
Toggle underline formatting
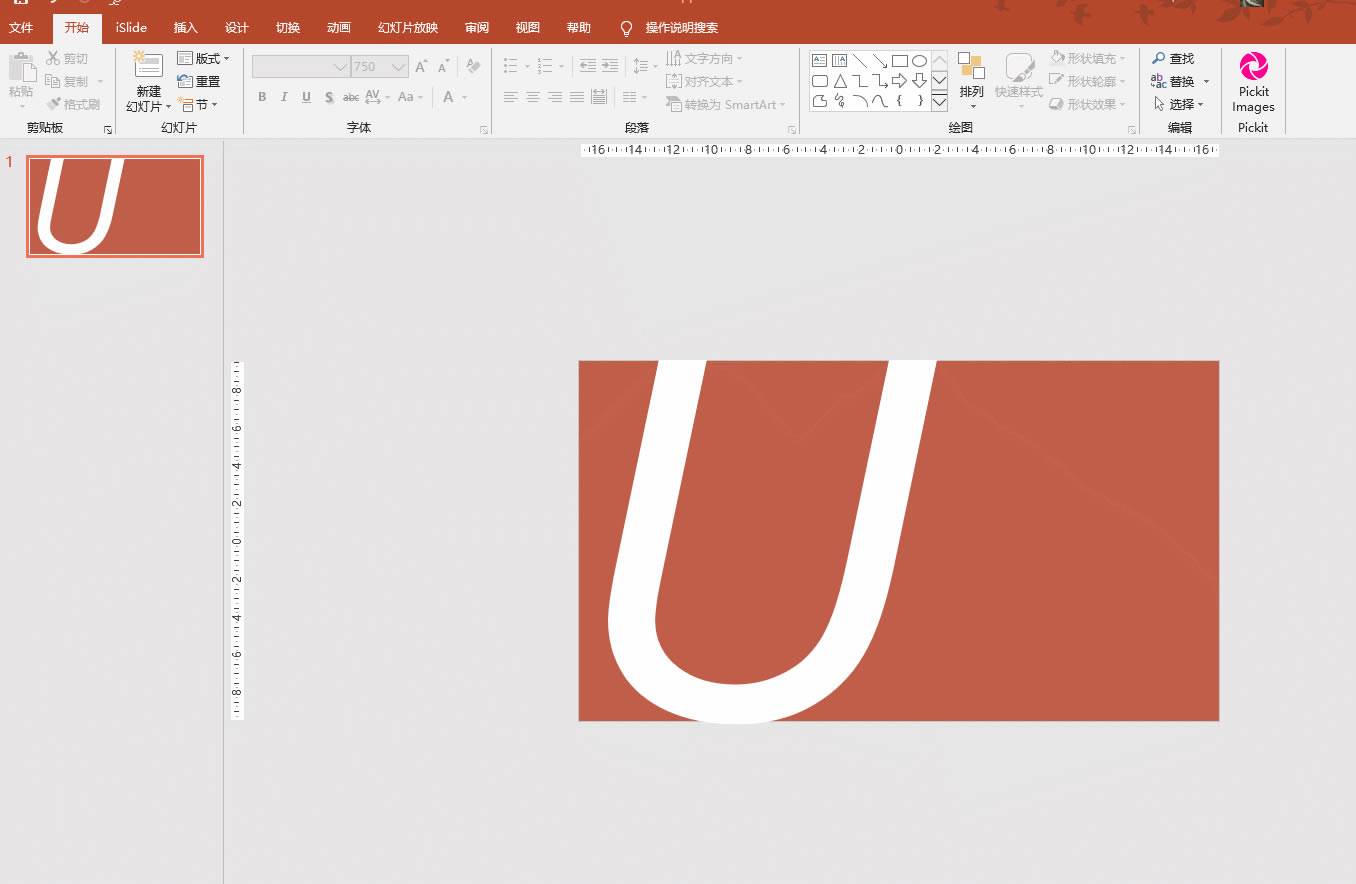click(306, 97)
